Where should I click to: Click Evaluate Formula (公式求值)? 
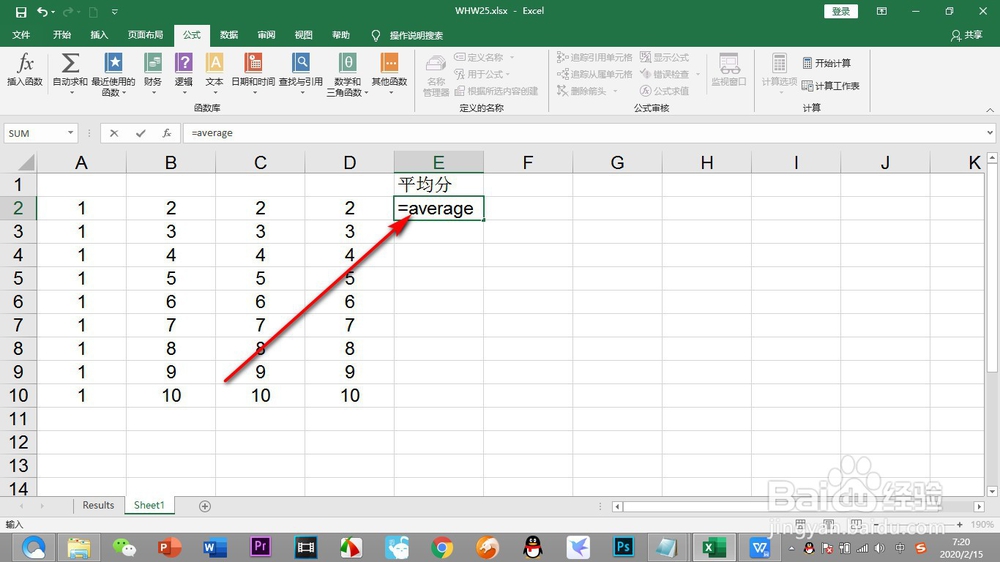tap(665, 91)
